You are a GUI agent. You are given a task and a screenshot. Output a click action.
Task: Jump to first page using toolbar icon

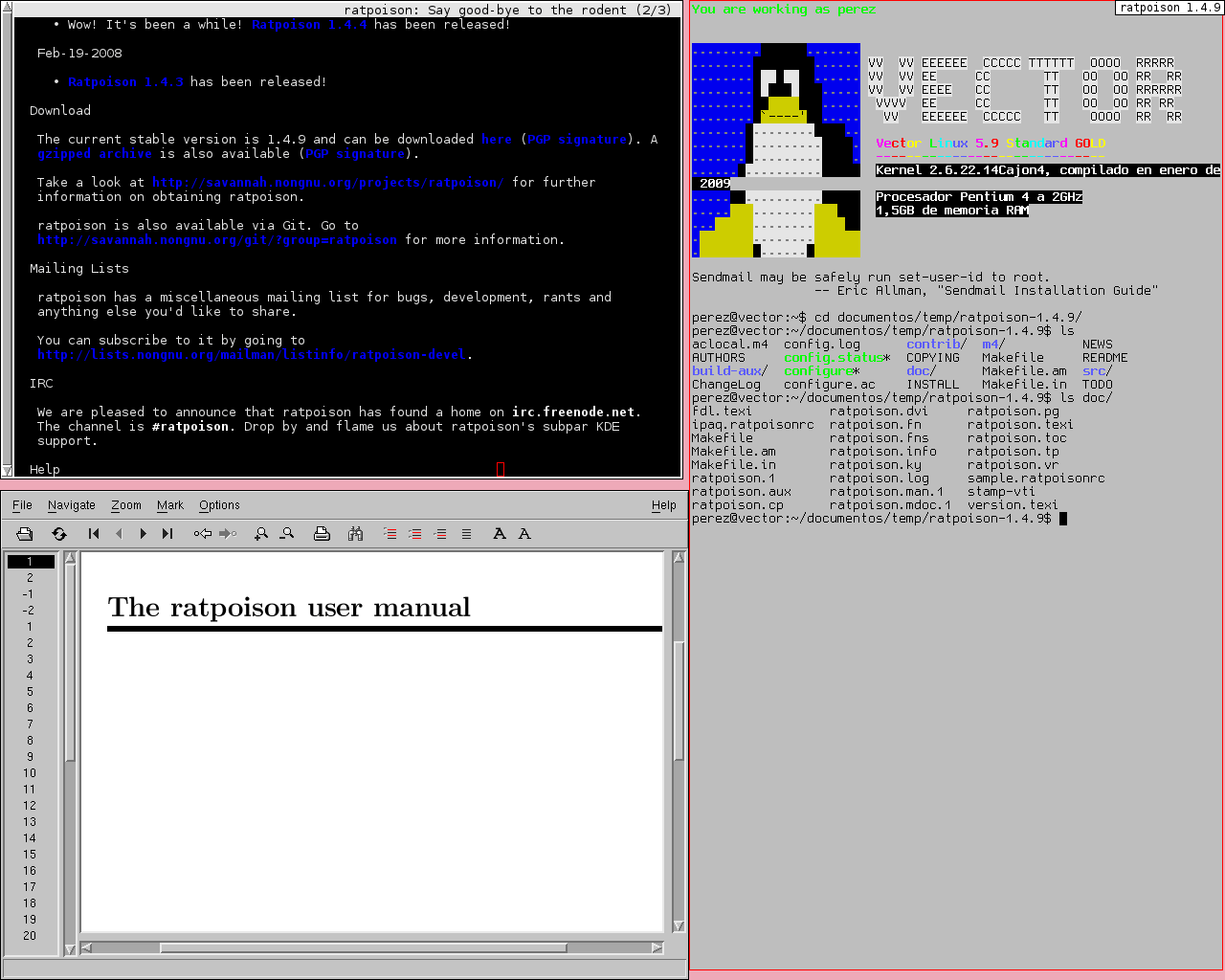[94, 534]
